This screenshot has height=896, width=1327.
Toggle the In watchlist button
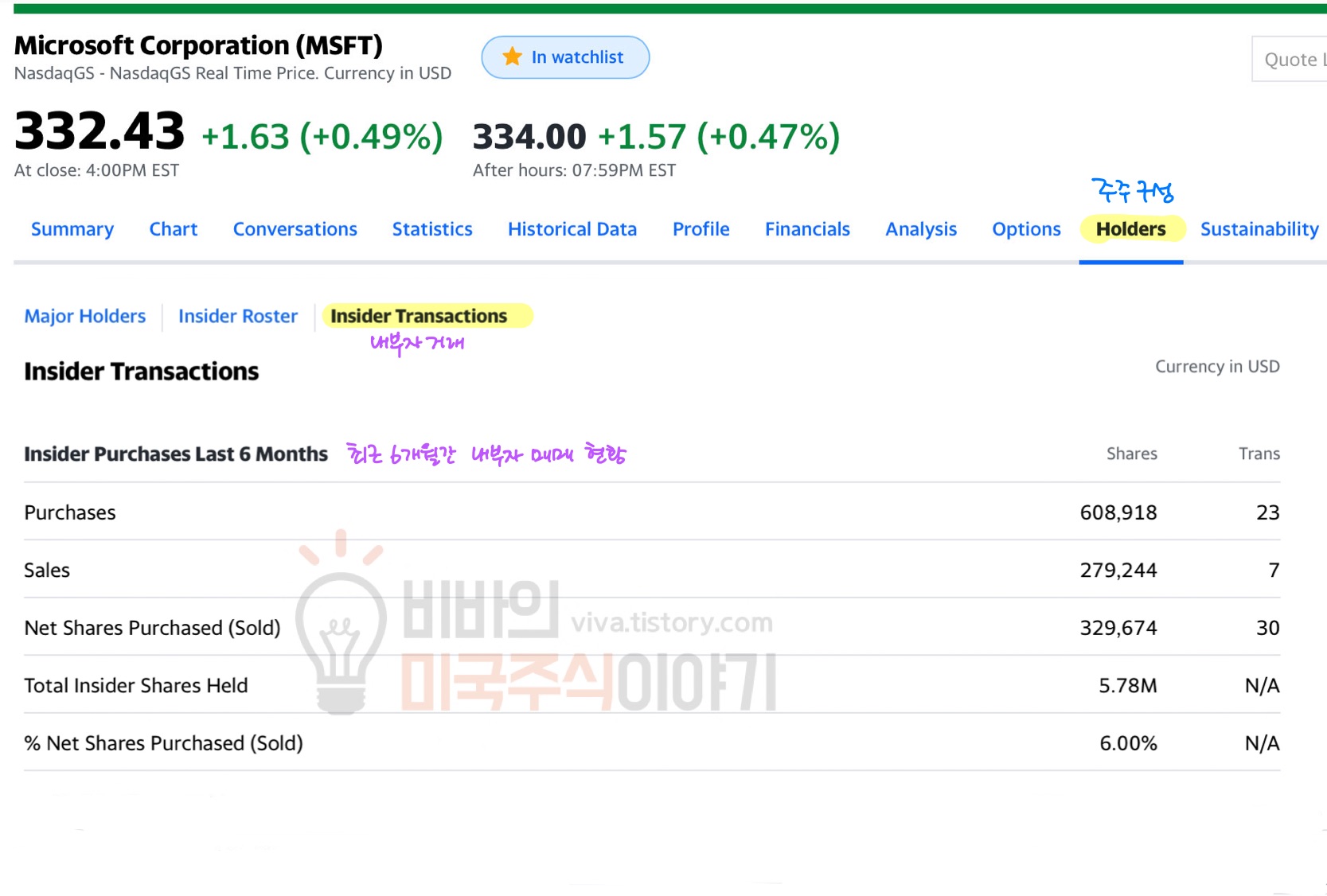coord(565,57)
